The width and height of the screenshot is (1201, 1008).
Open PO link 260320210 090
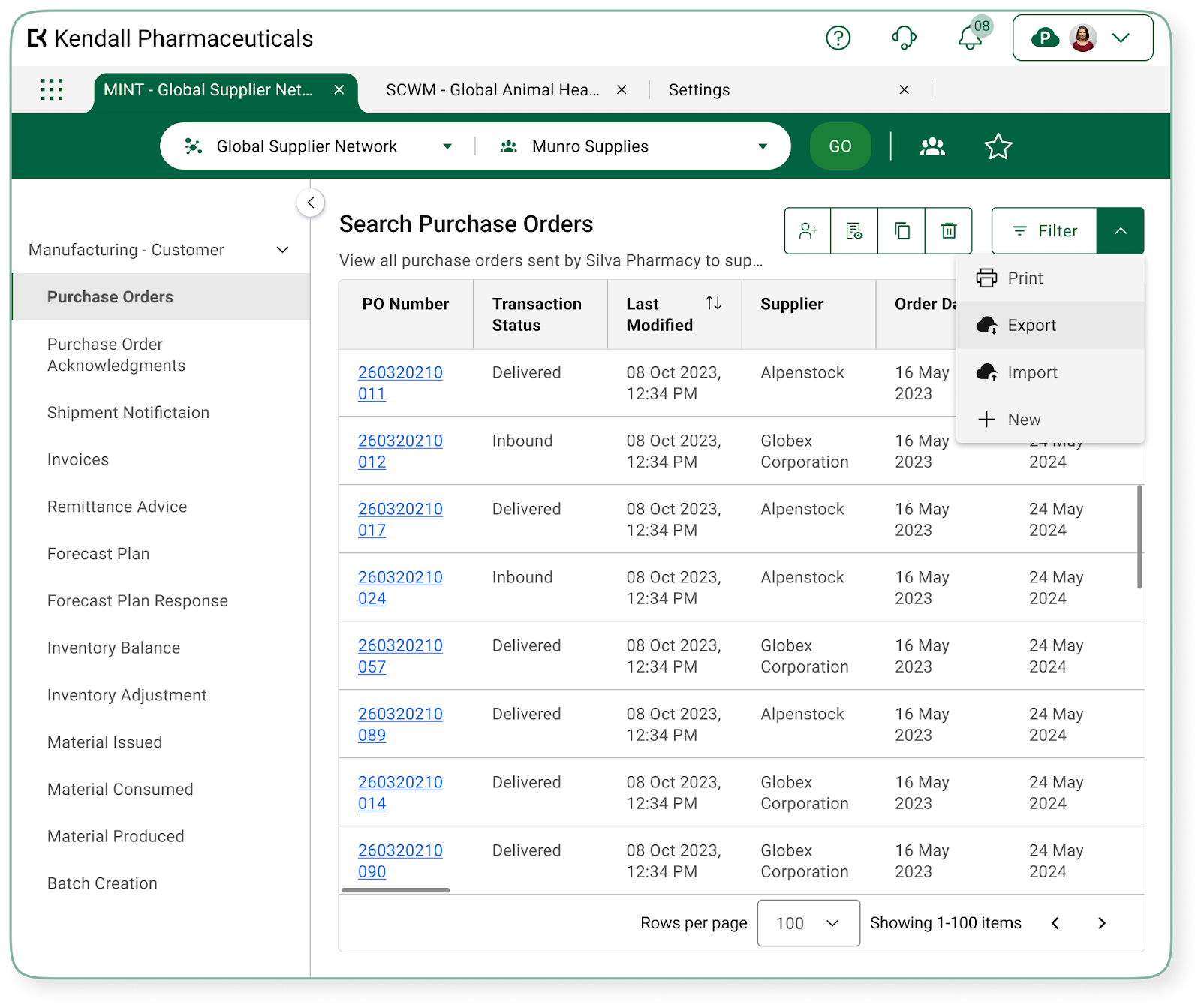[400, 861]
